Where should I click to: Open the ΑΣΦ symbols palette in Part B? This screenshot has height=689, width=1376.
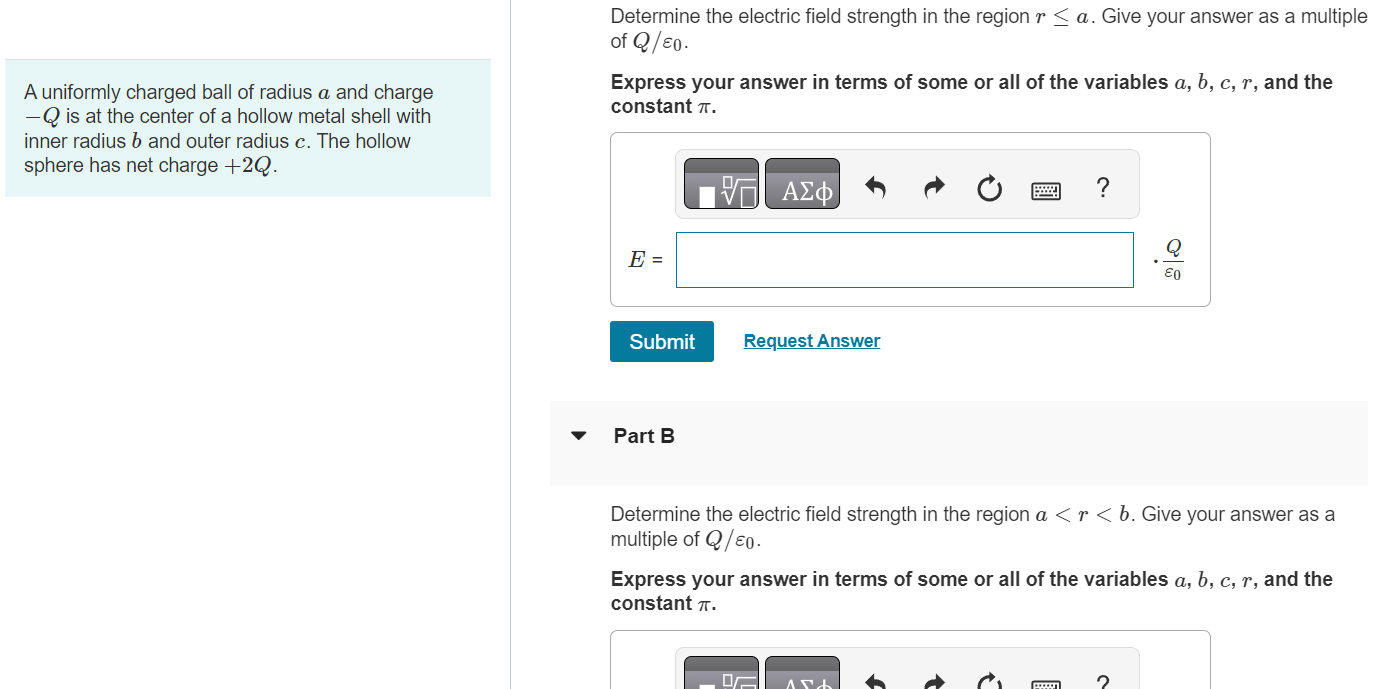point(801,680)
